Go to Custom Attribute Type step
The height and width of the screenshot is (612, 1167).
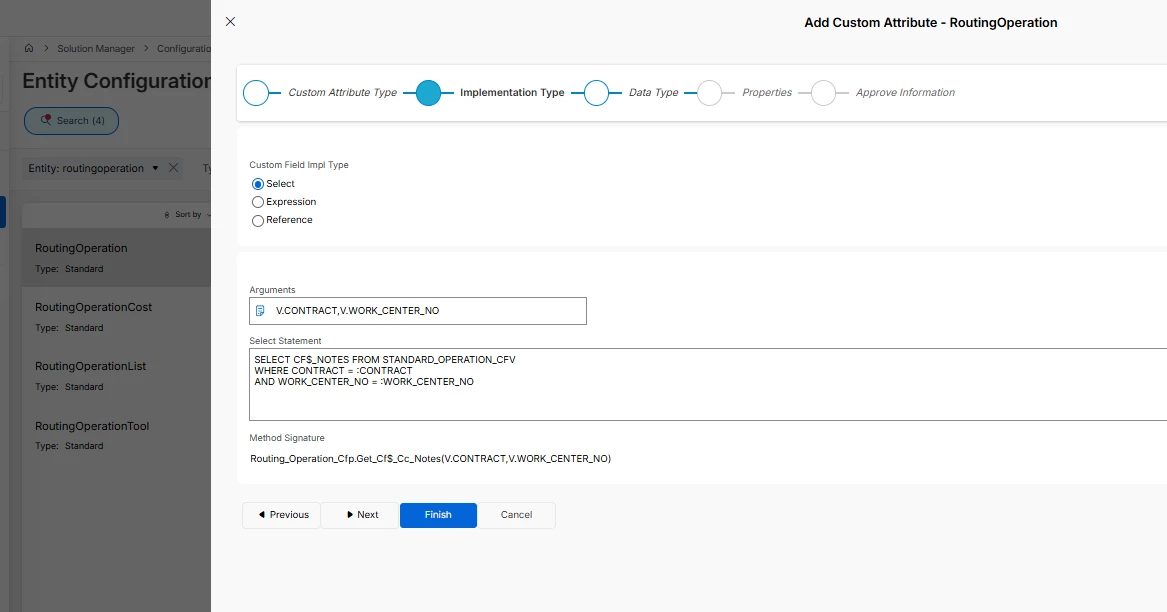click(x=256, y=93)
